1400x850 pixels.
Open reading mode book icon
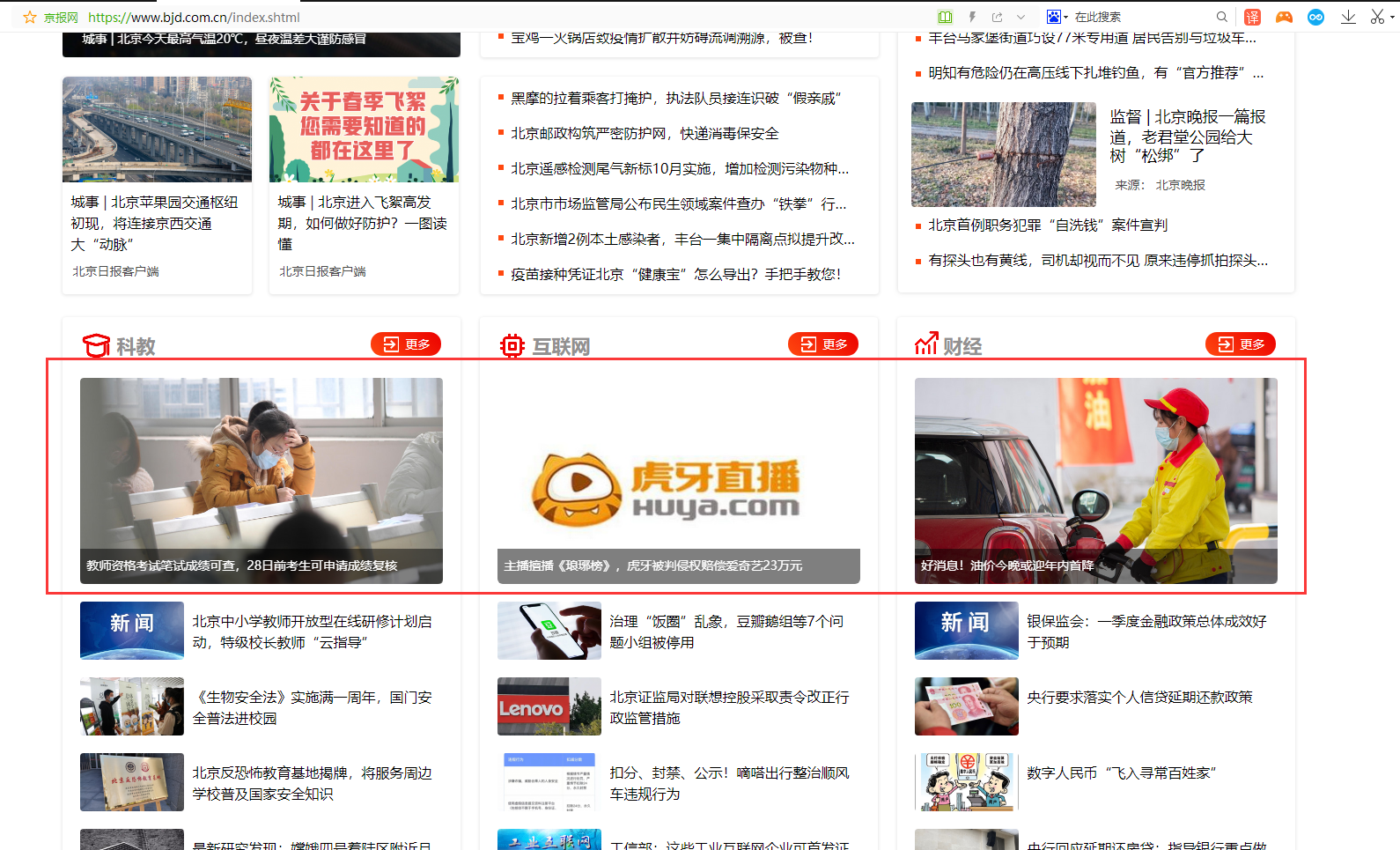coord(945,17)
